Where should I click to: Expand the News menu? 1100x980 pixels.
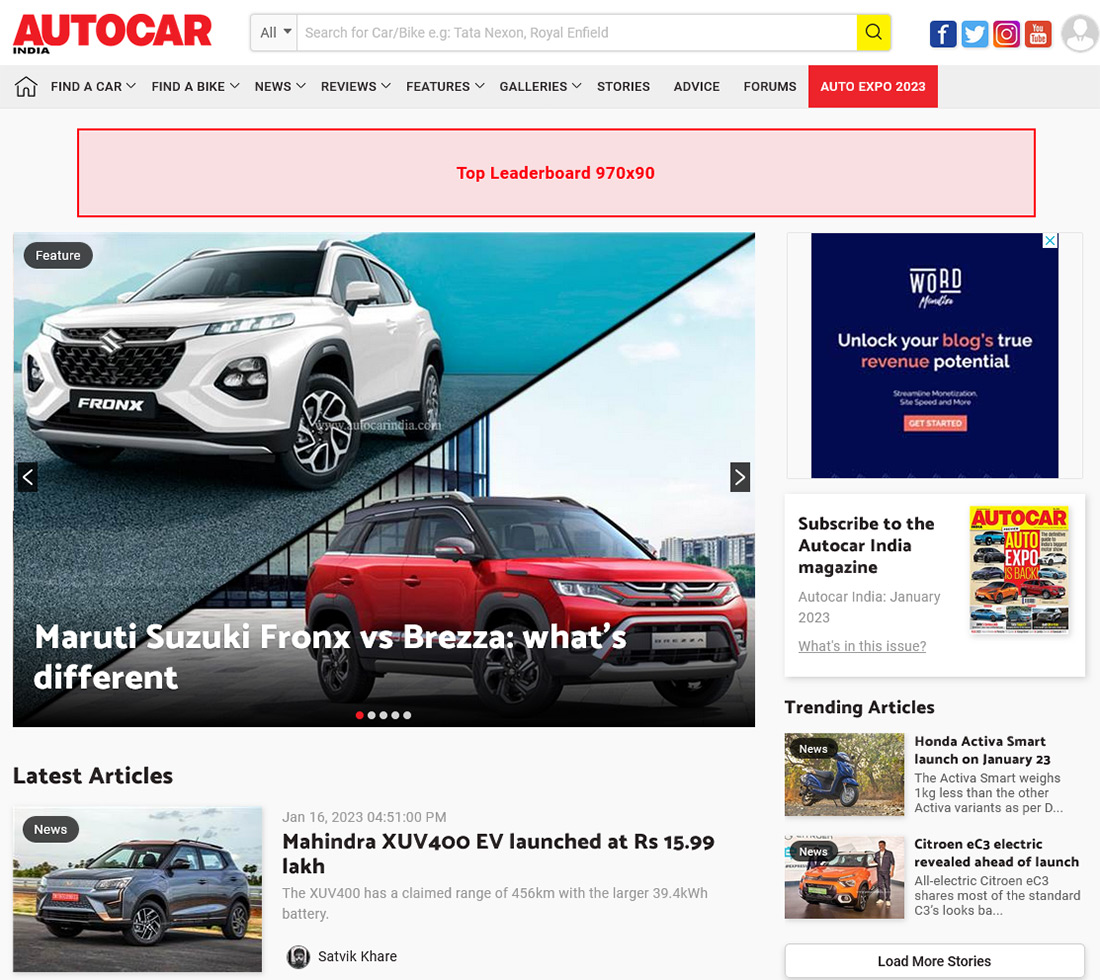tap(280, 86)
